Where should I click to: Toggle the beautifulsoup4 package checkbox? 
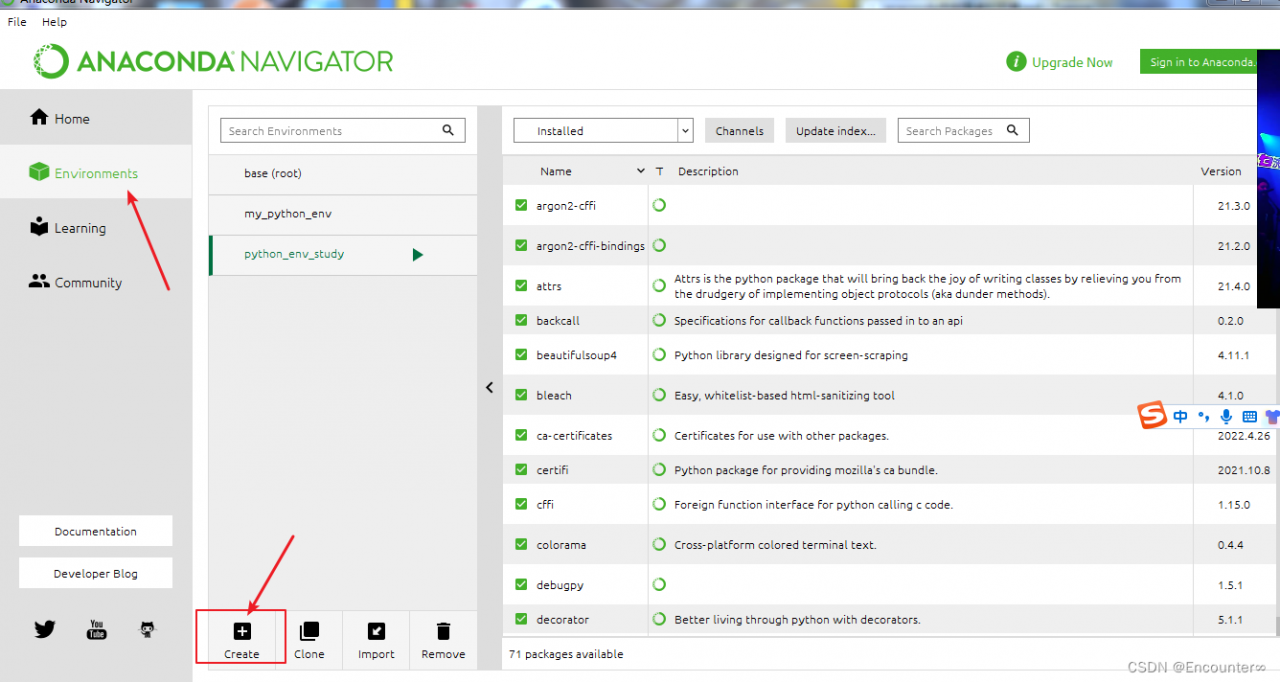click(521, 354)
